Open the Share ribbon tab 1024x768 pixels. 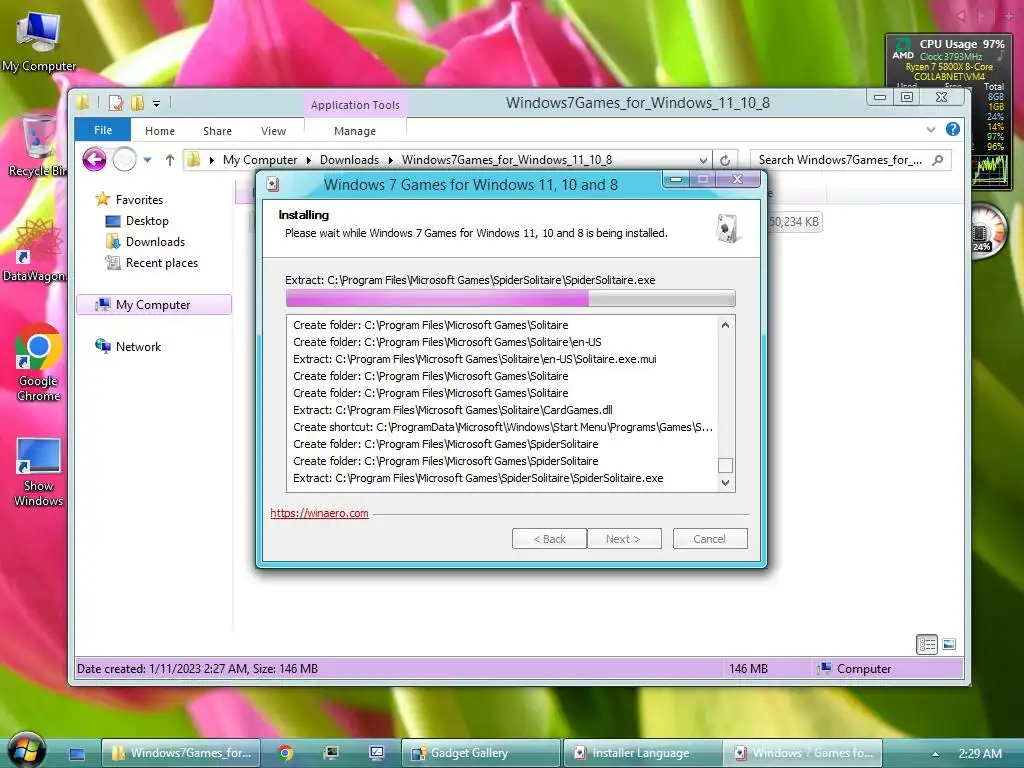[217, 131]
